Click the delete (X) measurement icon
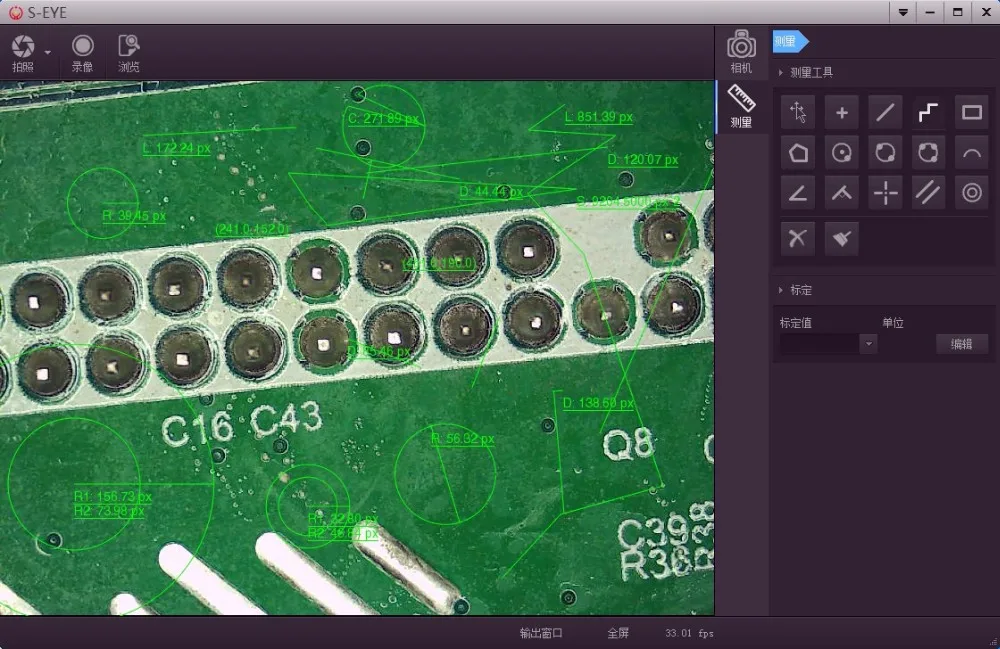 coord(798,239)
